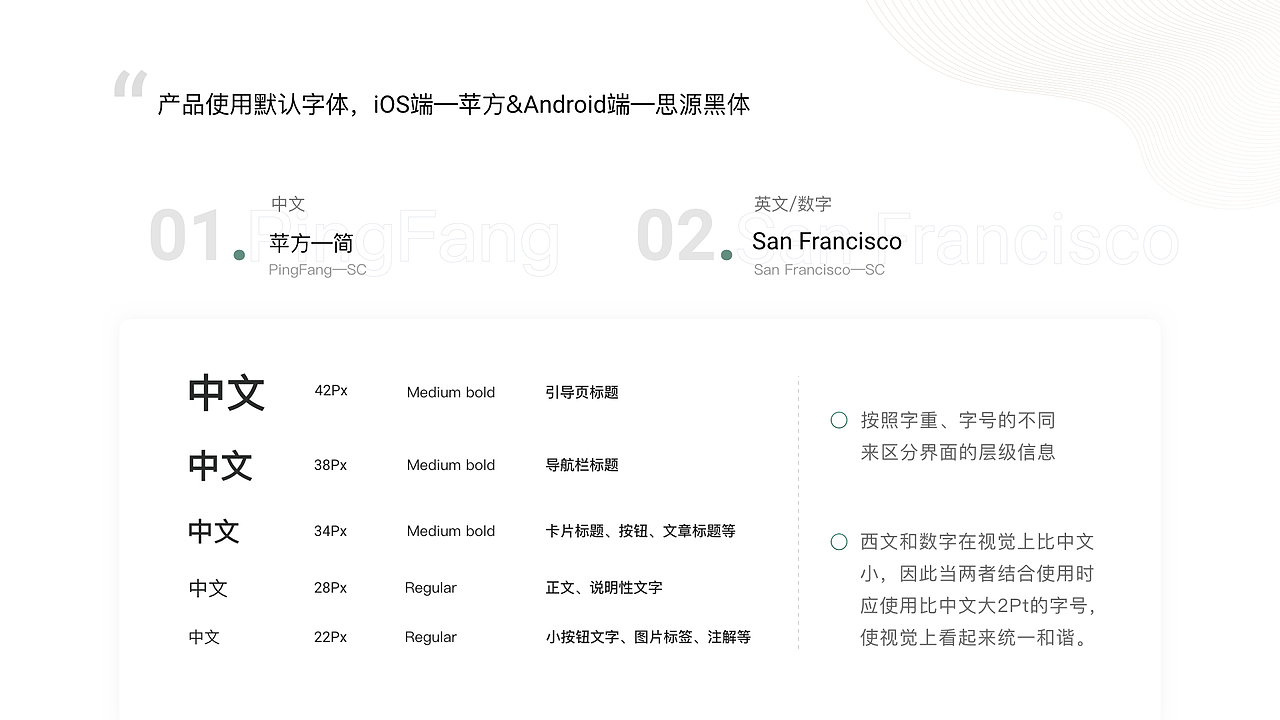Image resolution: width=1280 pixels, height=720 pixels.
Task: Click the 正文、说明性文字 usage text
Action: tap(604, 588)
